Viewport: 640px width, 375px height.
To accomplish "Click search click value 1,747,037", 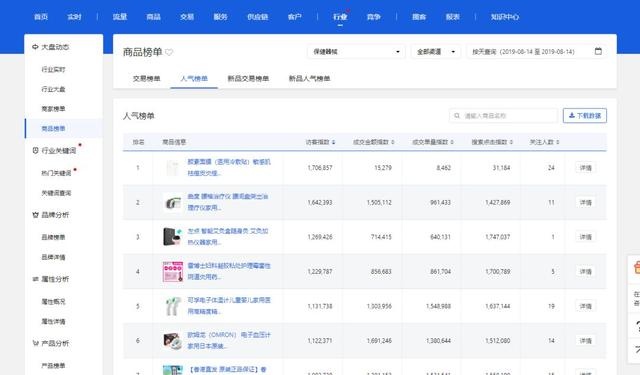I will coord(498,237).
